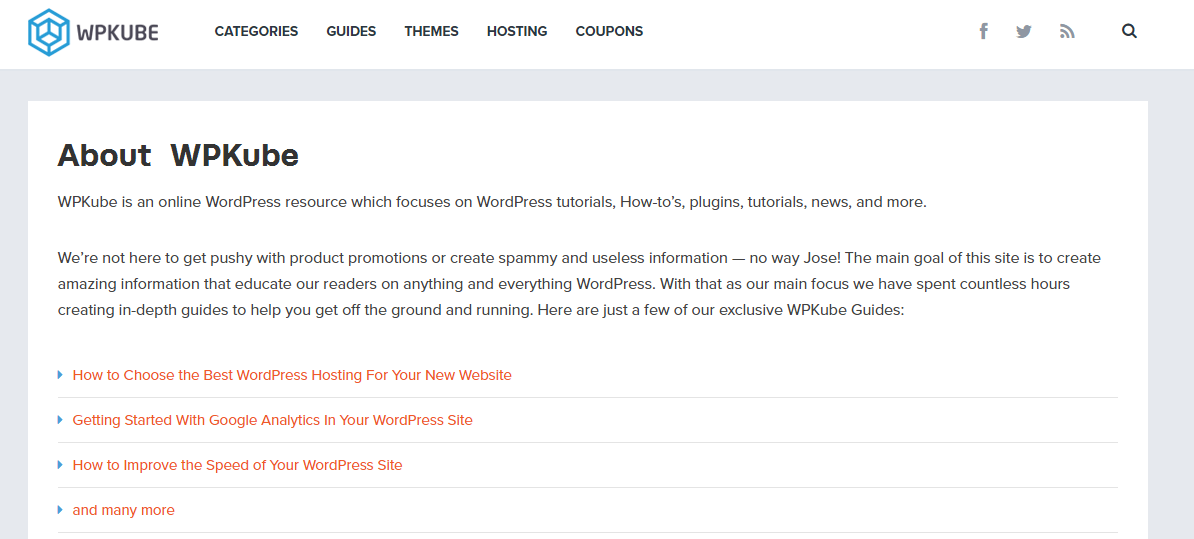1194x539 pixels.
Task: Open the Guides menu item
Action: 351,31
